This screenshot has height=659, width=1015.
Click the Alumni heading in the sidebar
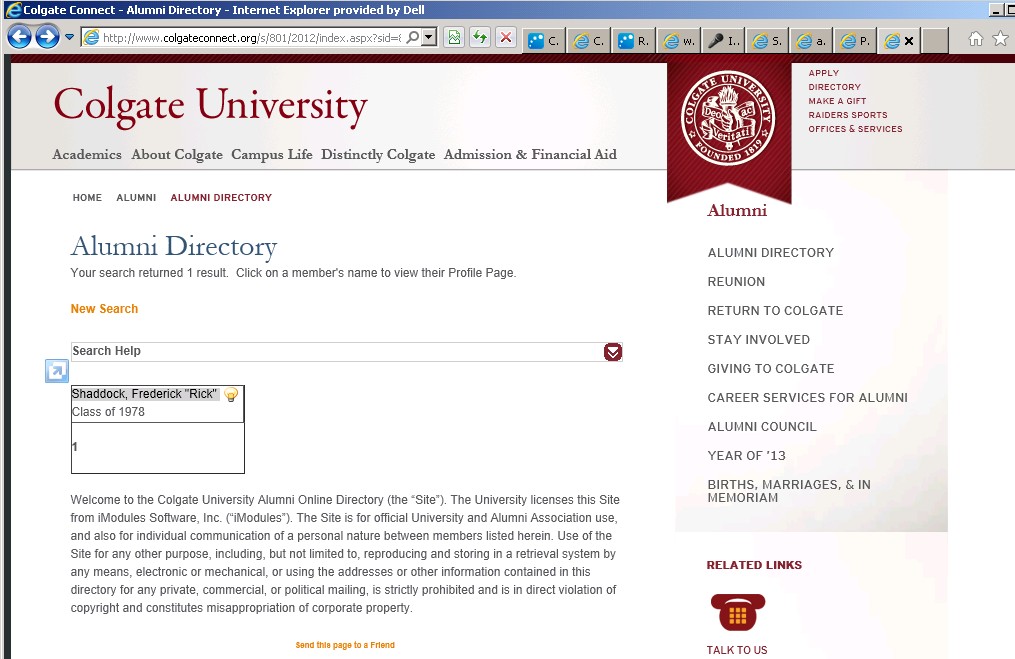[x=737, y=210]
